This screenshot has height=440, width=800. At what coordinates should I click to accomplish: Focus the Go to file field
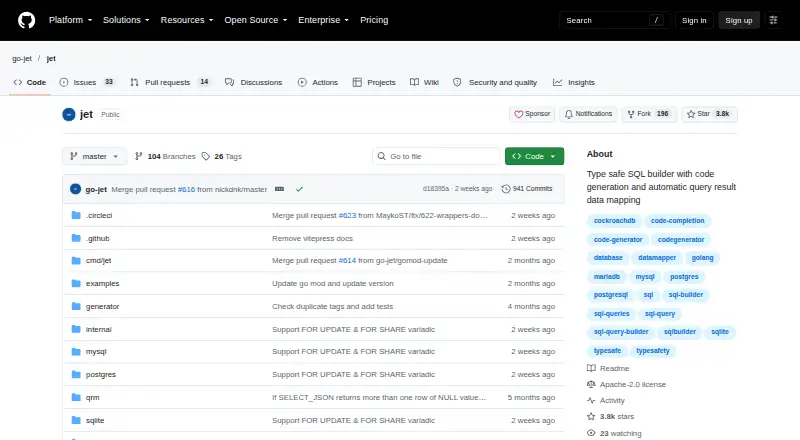coord(436,156)
